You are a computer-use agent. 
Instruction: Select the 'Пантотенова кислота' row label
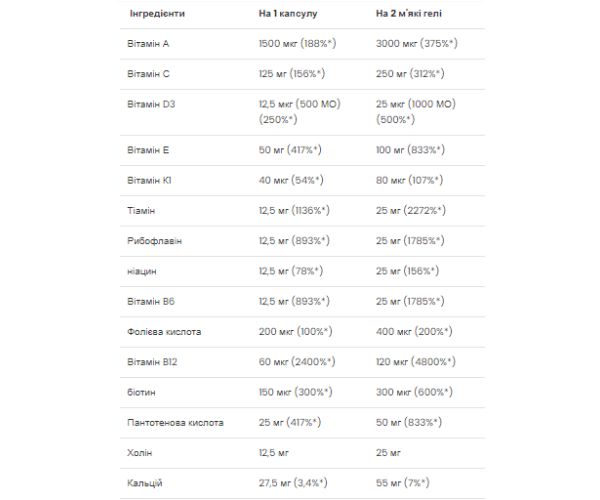pos(176,423)
